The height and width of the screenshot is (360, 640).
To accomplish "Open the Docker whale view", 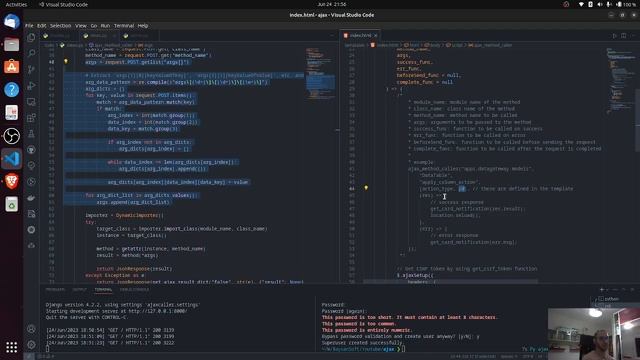I will point(31,198).
